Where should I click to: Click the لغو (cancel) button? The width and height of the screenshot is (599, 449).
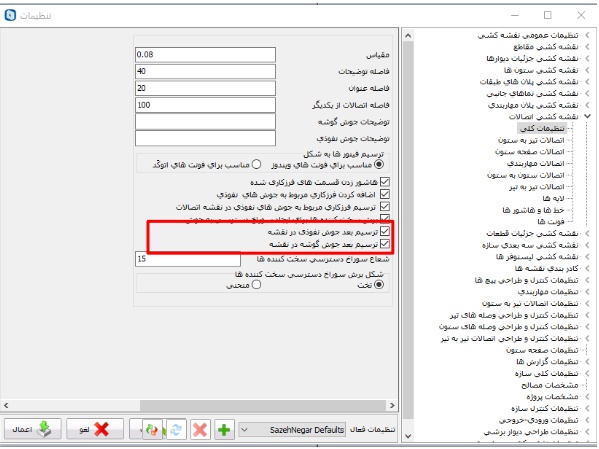(95, 429)
